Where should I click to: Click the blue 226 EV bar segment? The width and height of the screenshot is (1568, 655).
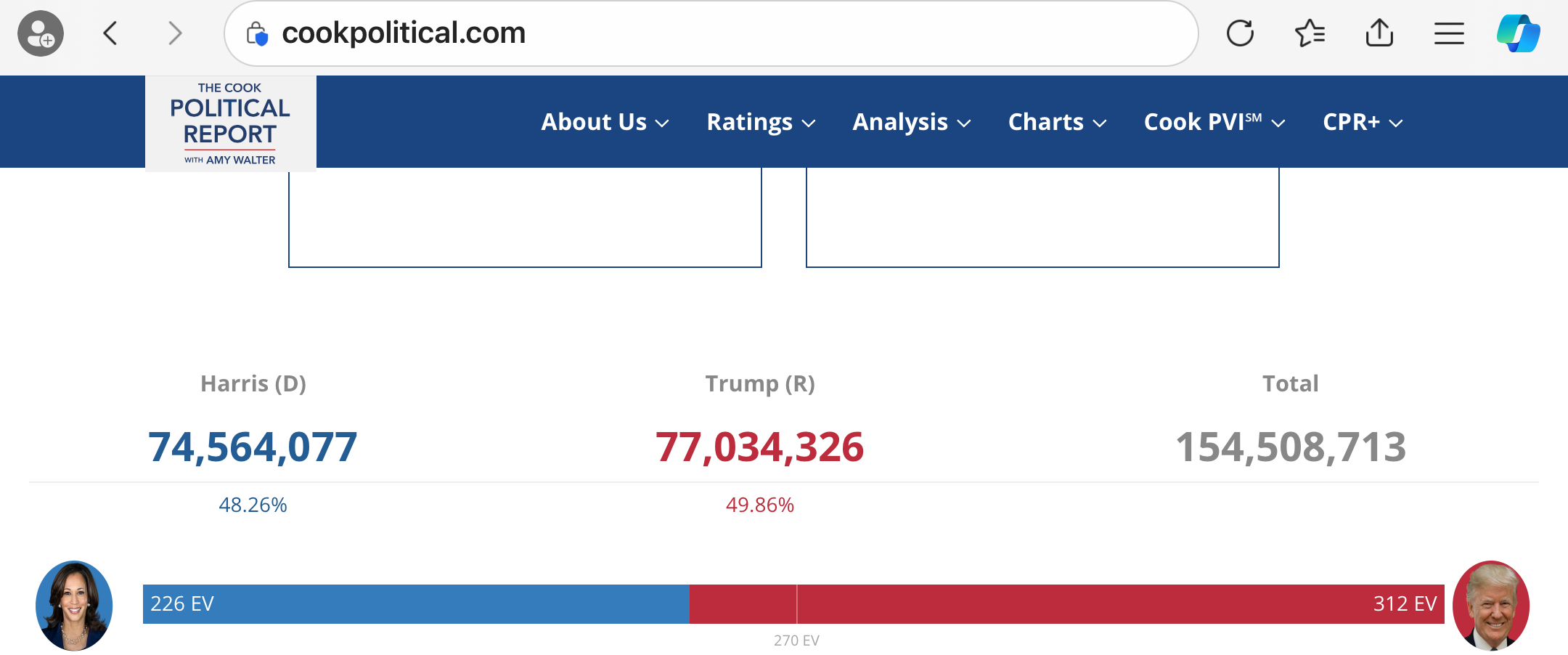click(416, 604)
